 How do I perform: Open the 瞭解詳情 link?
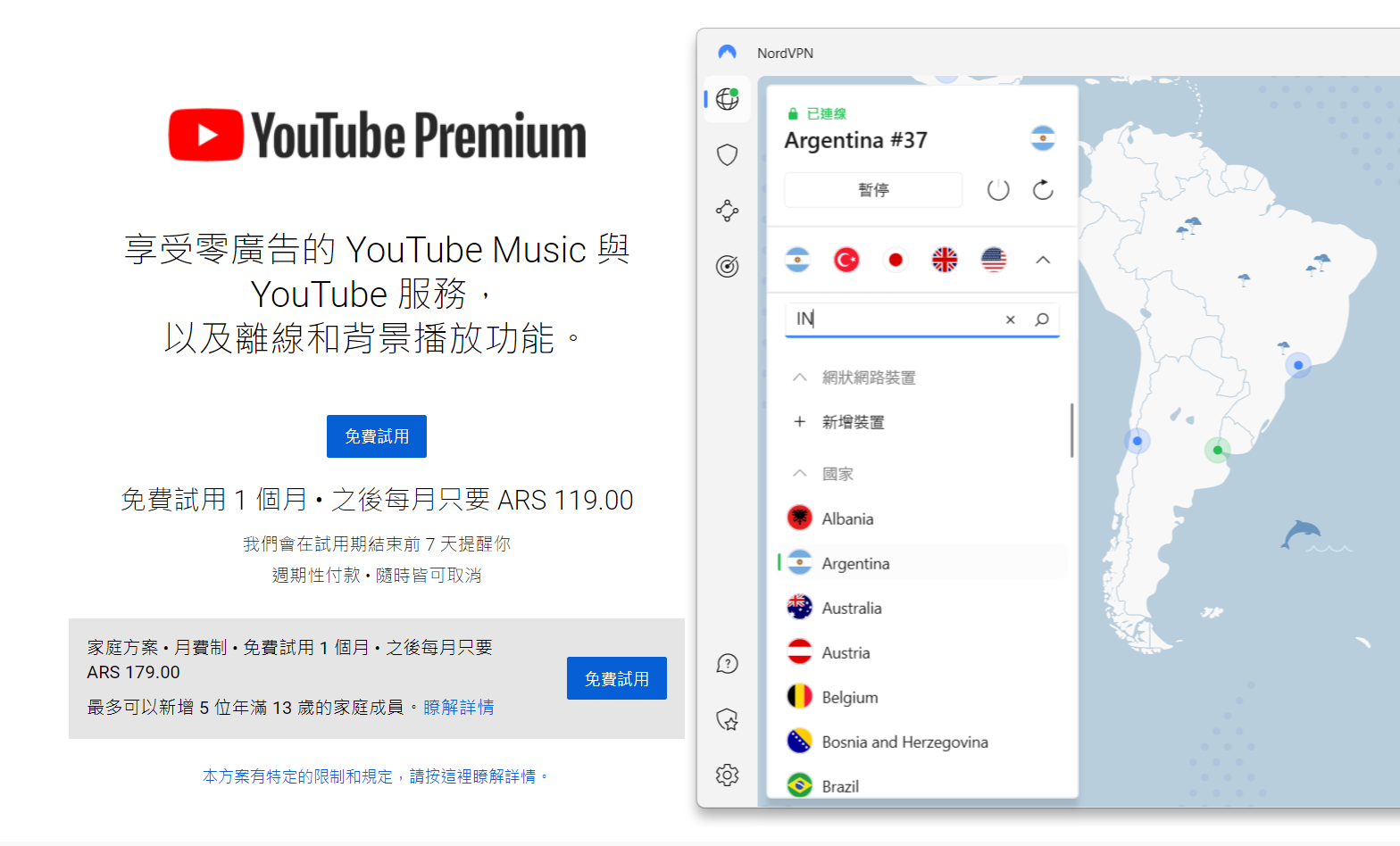(458, 708)
